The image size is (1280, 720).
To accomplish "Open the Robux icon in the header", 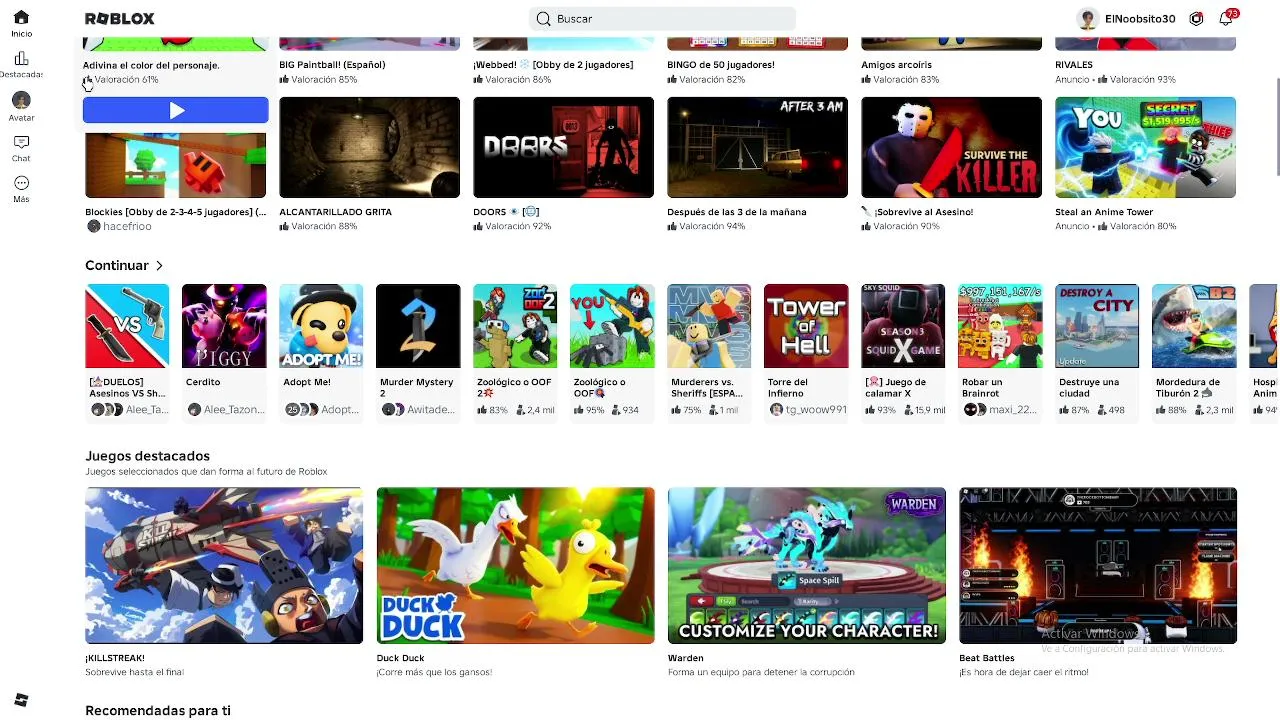I will pyautogui.click(x=1196, y=19).
